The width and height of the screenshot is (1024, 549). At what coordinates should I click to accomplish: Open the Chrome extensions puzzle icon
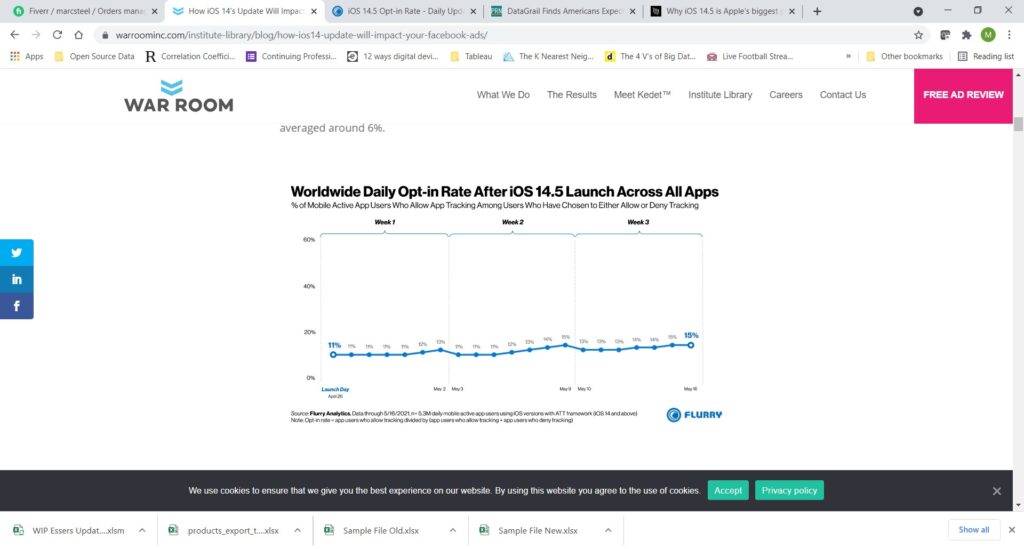click(966, 34)
